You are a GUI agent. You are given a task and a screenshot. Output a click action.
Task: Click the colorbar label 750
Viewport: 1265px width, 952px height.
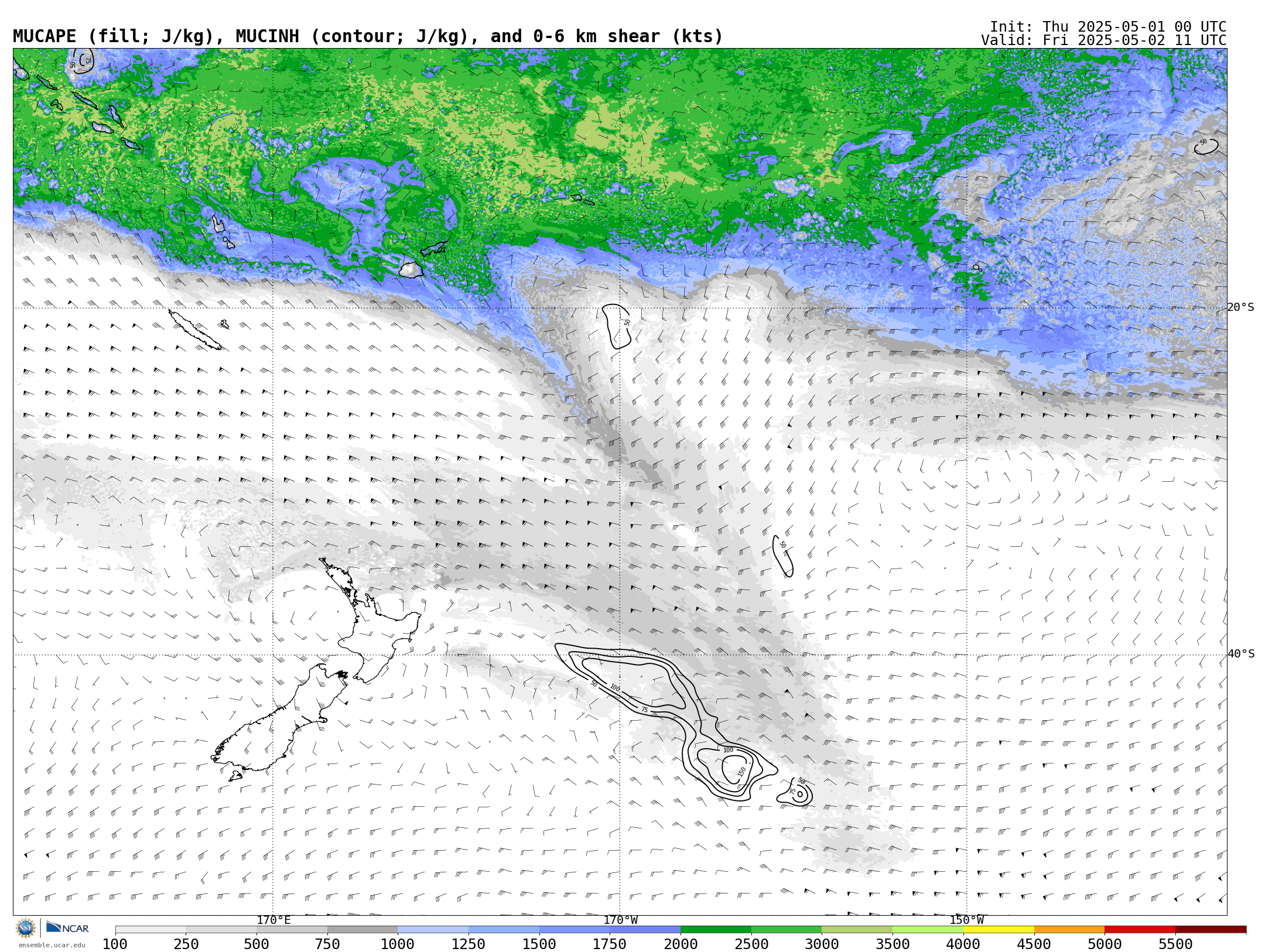tap(327, 944)
